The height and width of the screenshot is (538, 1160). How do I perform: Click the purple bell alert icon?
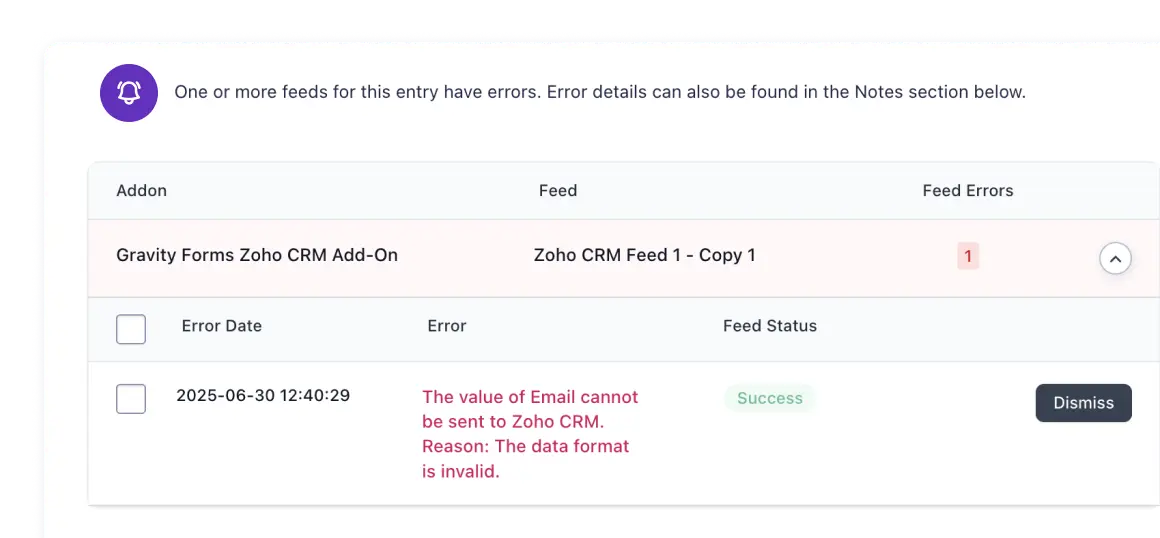(x=129, y=93)
